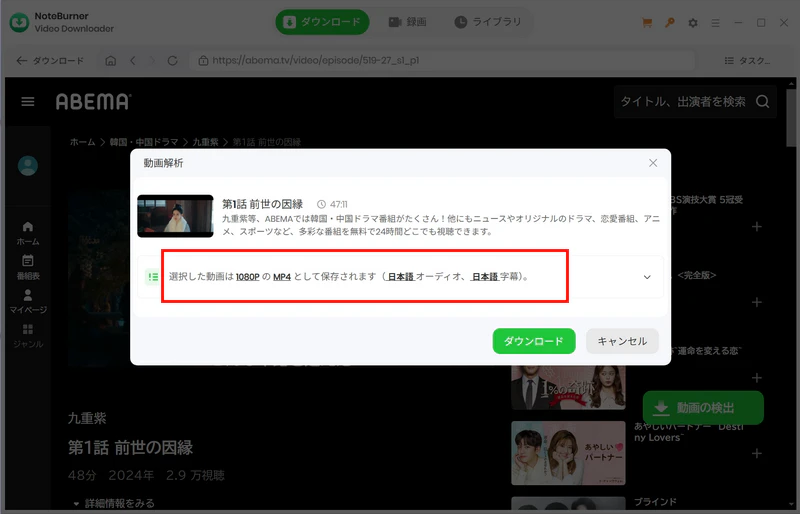Reload the page with the refresh icon
This screenshot has width=800, height=514.
point(172,61)
